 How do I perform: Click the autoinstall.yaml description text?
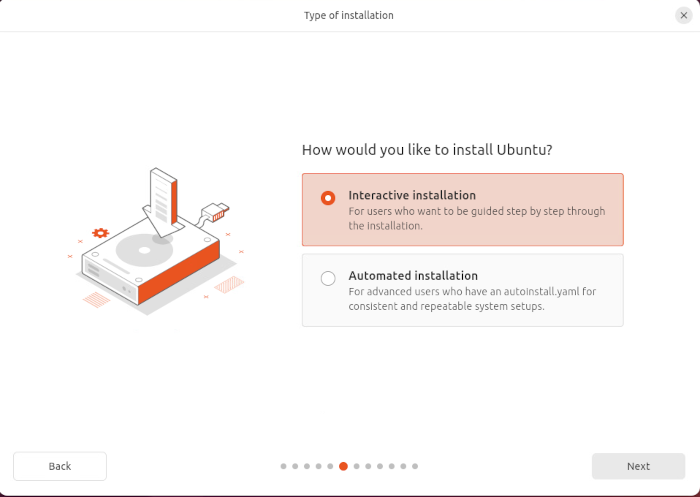pos(472,299)
